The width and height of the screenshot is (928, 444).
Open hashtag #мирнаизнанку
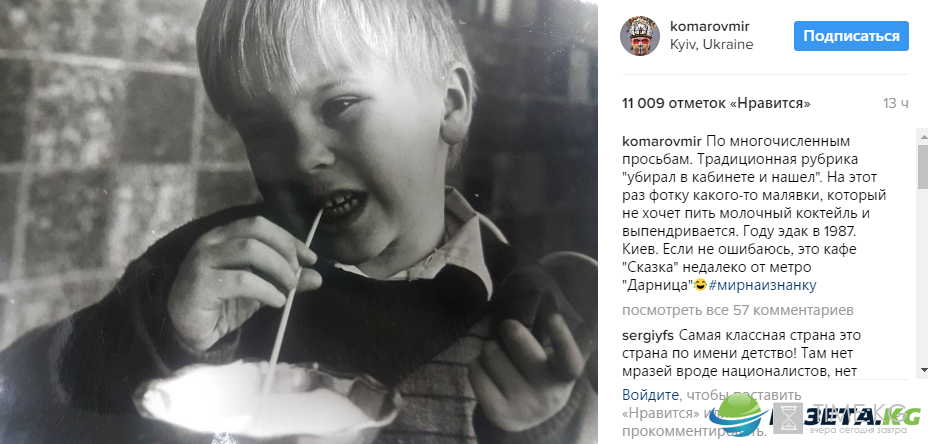(762, 285)
